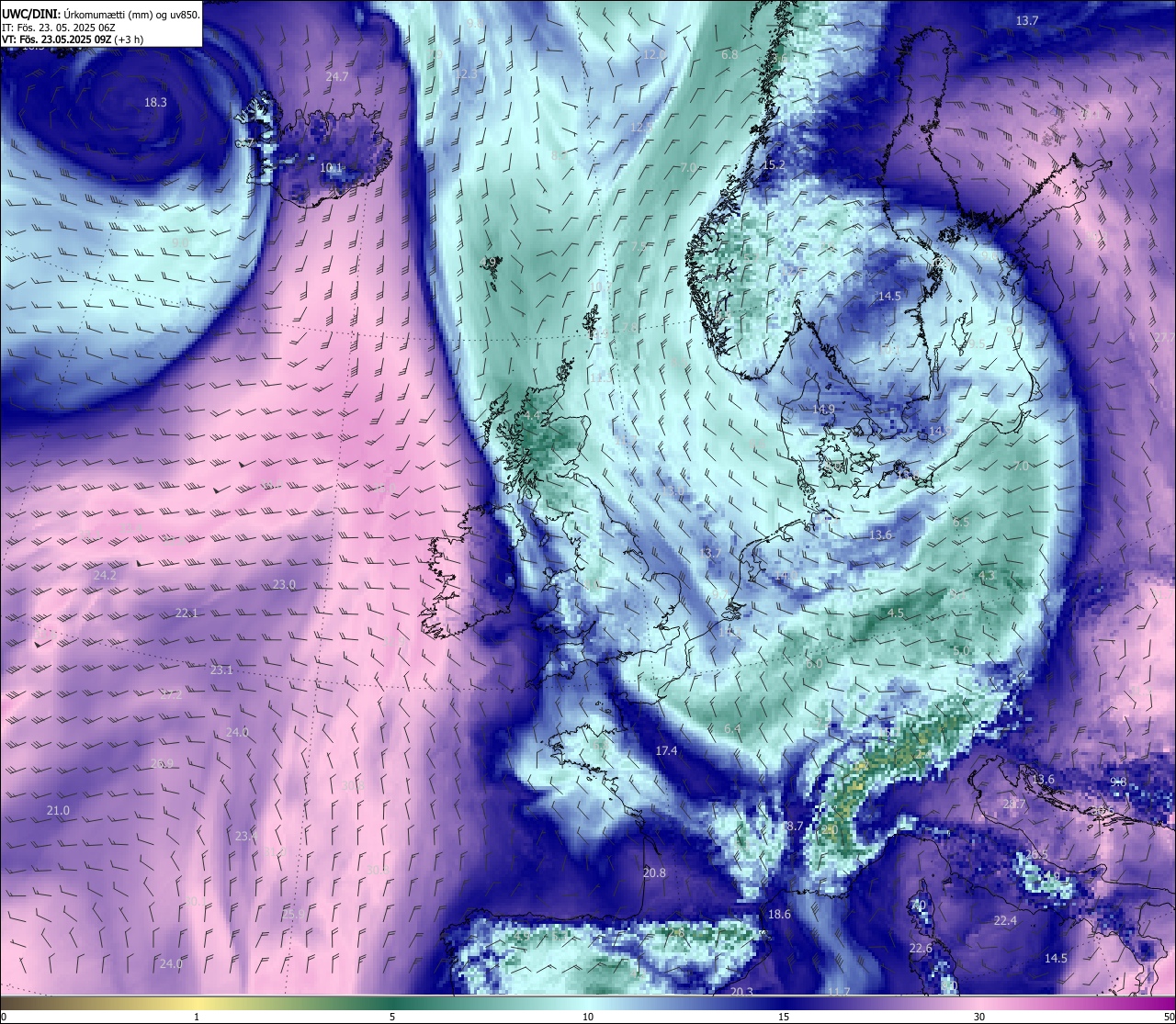Screen dimensions: 1176x1024
Task: Click the 5 tick on the color scale
Action: 392,1017
